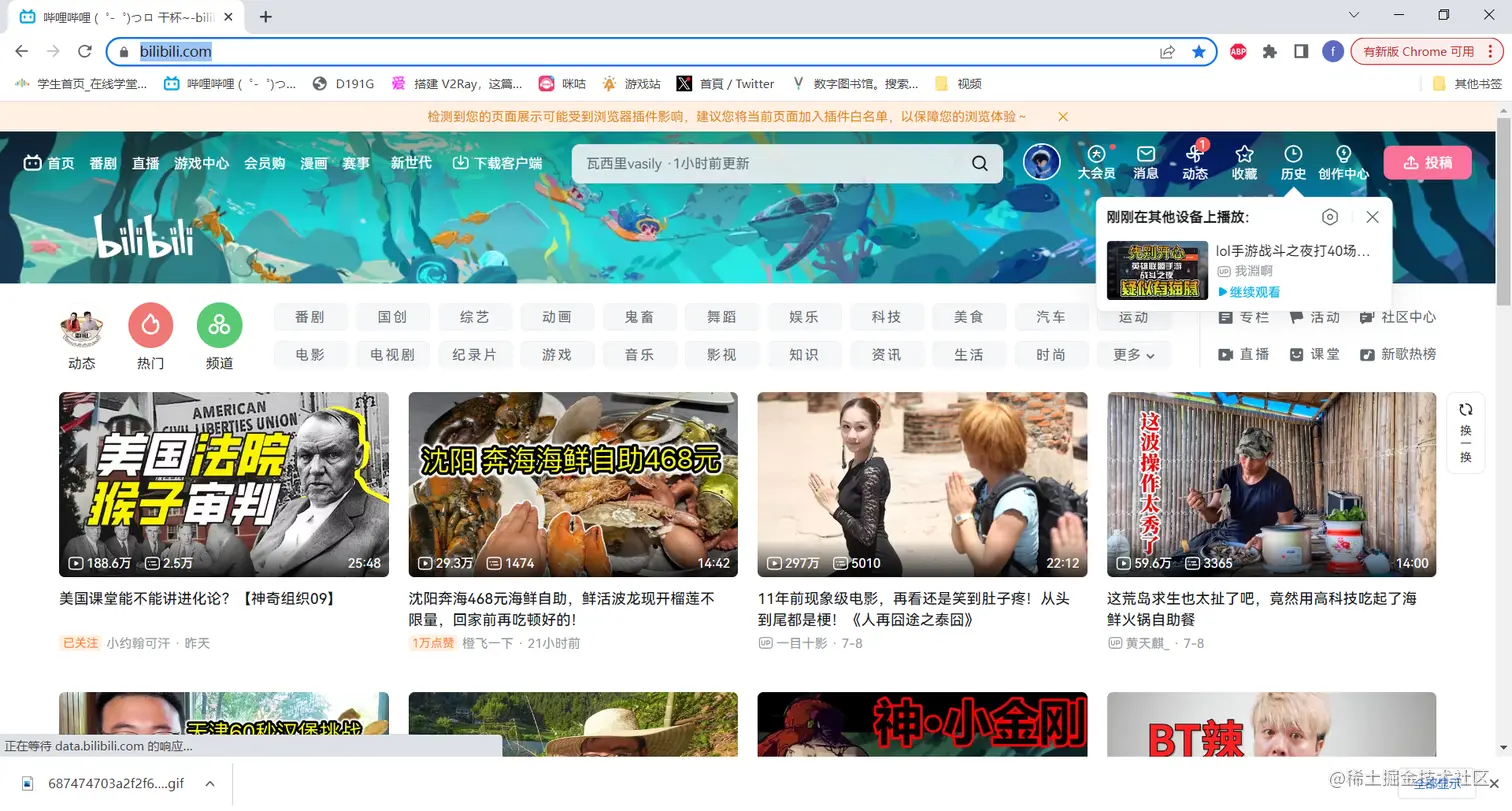Image resolution: width=1512 pixels, height=811 pixels.
Task: Open the 其他书签 bookmarks folder
Action: pyautogui.click(x=1467, y=84)
